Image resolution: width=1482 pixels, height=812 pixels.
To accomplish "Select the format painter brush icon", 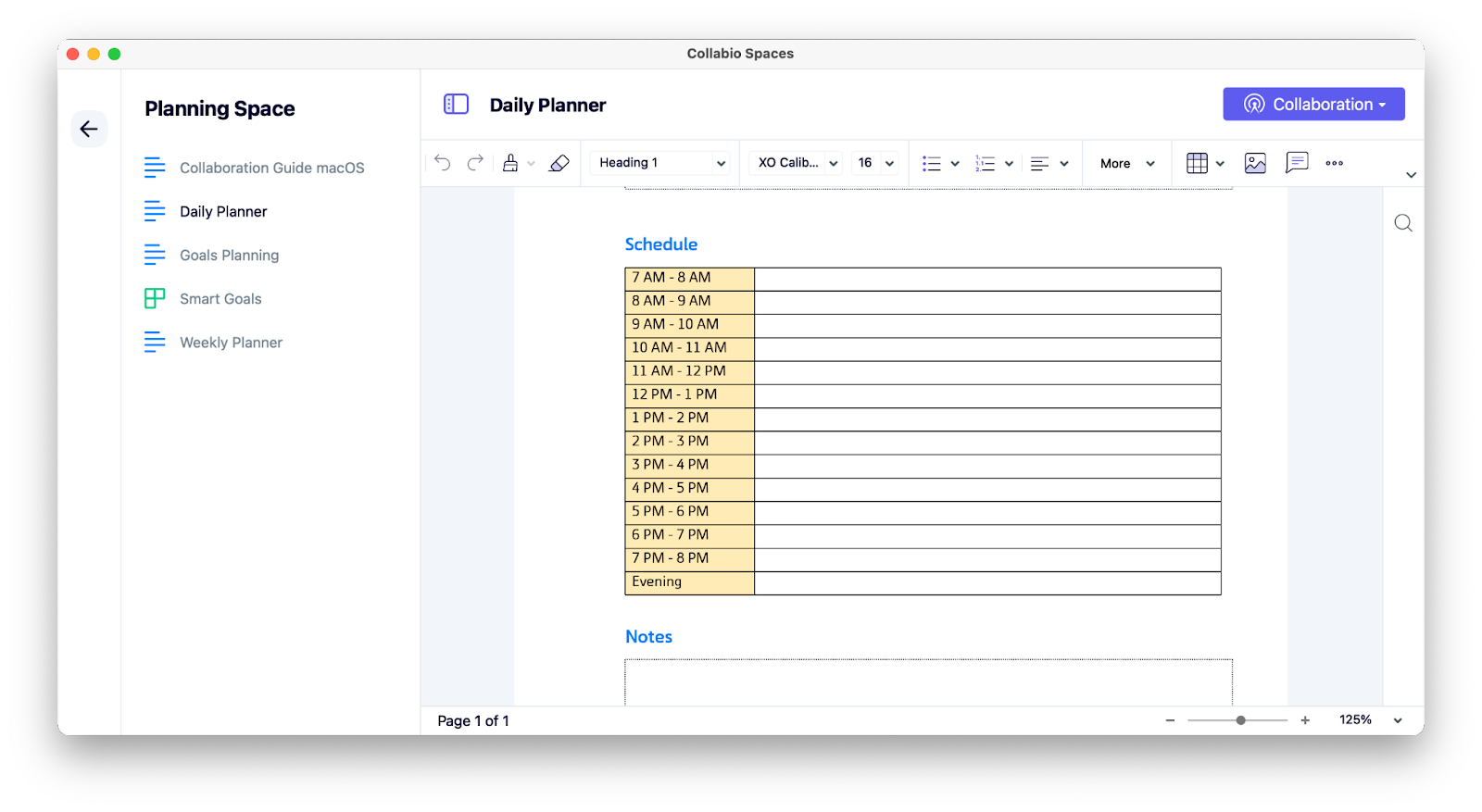I will (510, 163).
